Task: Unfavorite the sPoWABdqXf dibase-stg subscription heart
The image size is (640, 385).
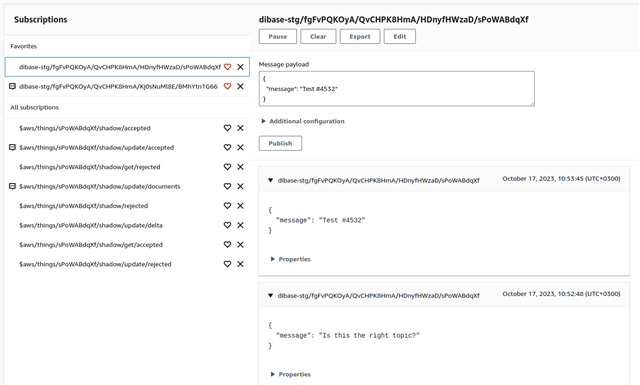Action: tap(227, 67)
